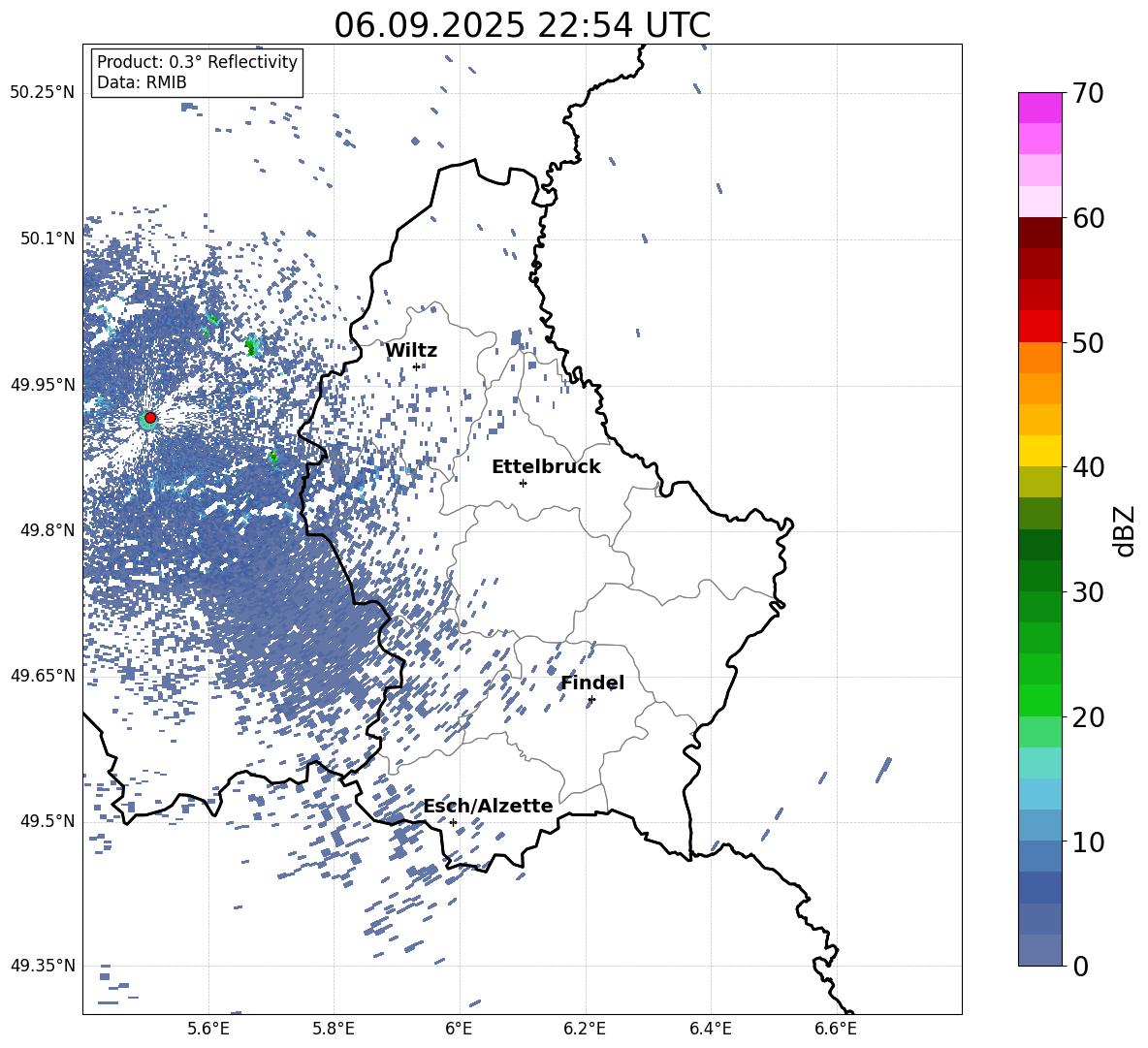Click the Esch/Alzette city label

click(489, 807)
